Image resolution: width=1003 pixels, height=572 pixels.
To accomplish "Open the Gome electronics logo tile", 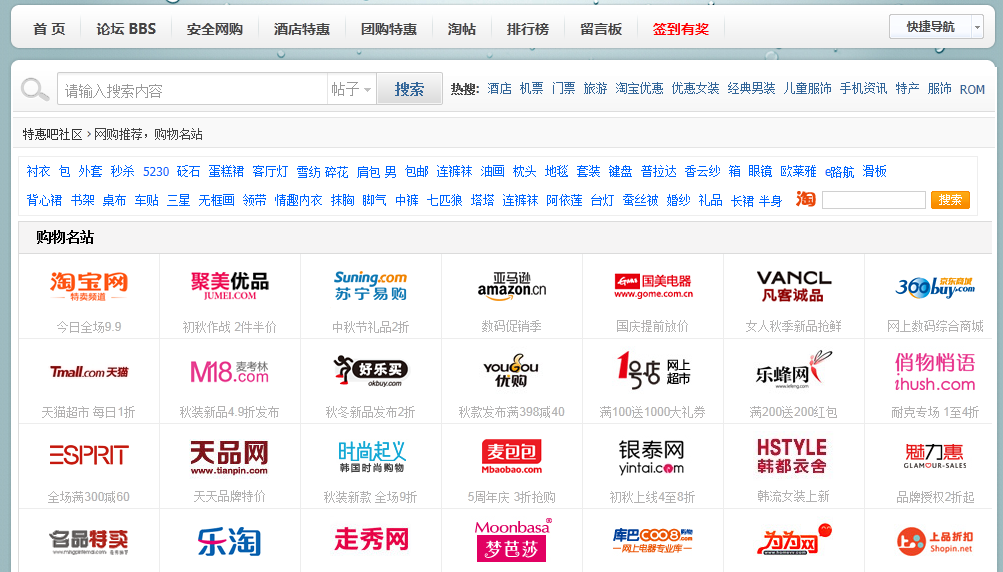I will [x=653, y=286].
